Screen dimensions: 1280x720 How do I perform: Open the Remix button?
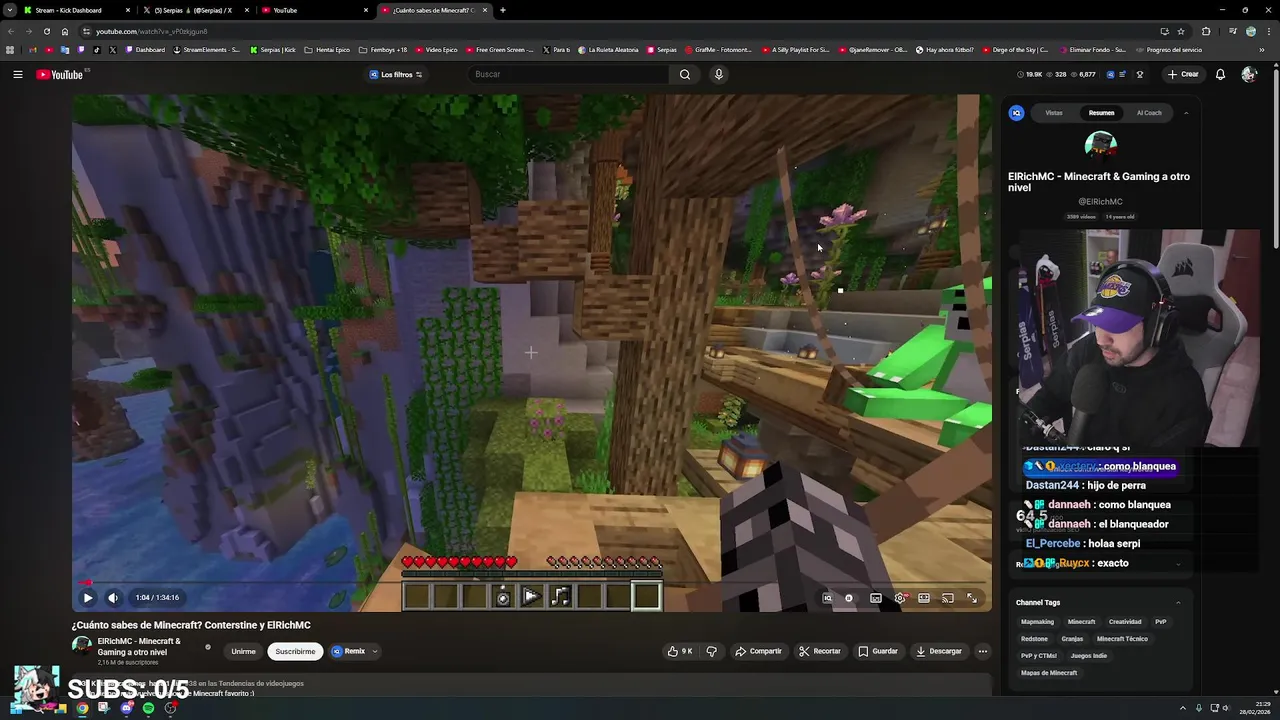349,651
